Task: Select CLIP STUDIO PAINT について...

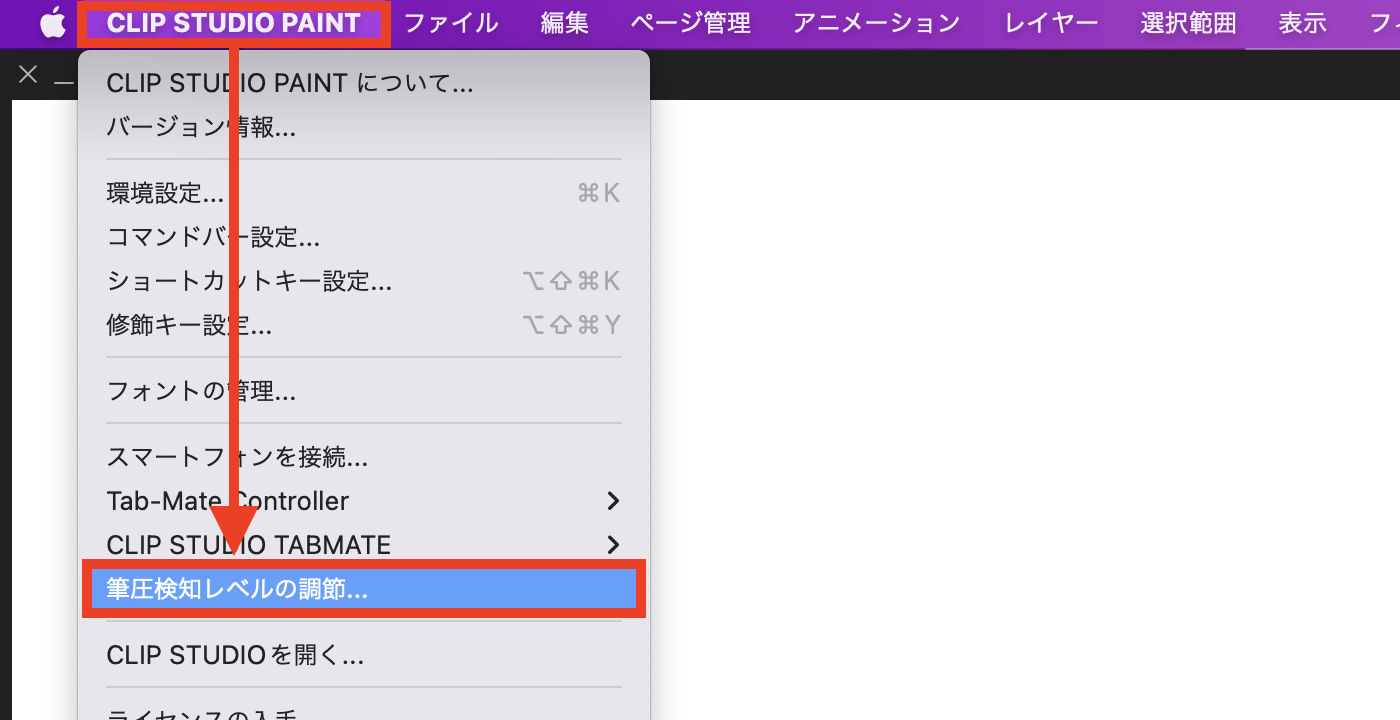Action: pyautogui.click(x=290, y=83)
